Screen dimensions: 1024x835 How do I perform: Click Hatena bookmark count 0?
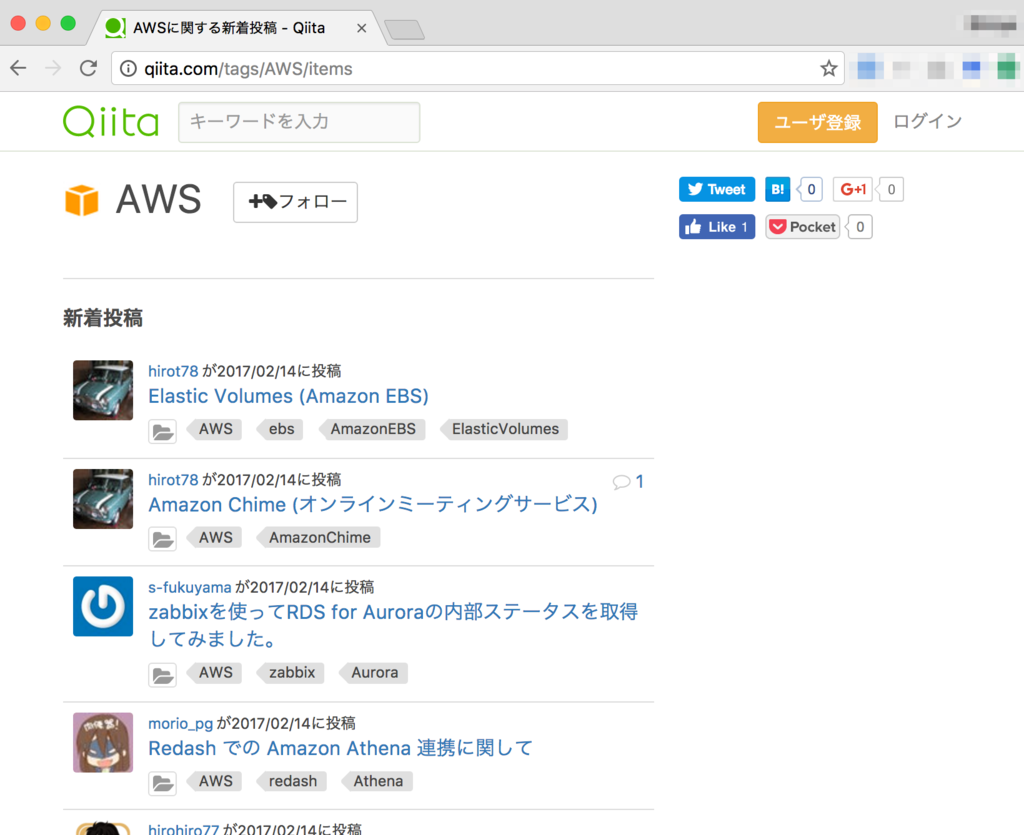coord(810,189)
